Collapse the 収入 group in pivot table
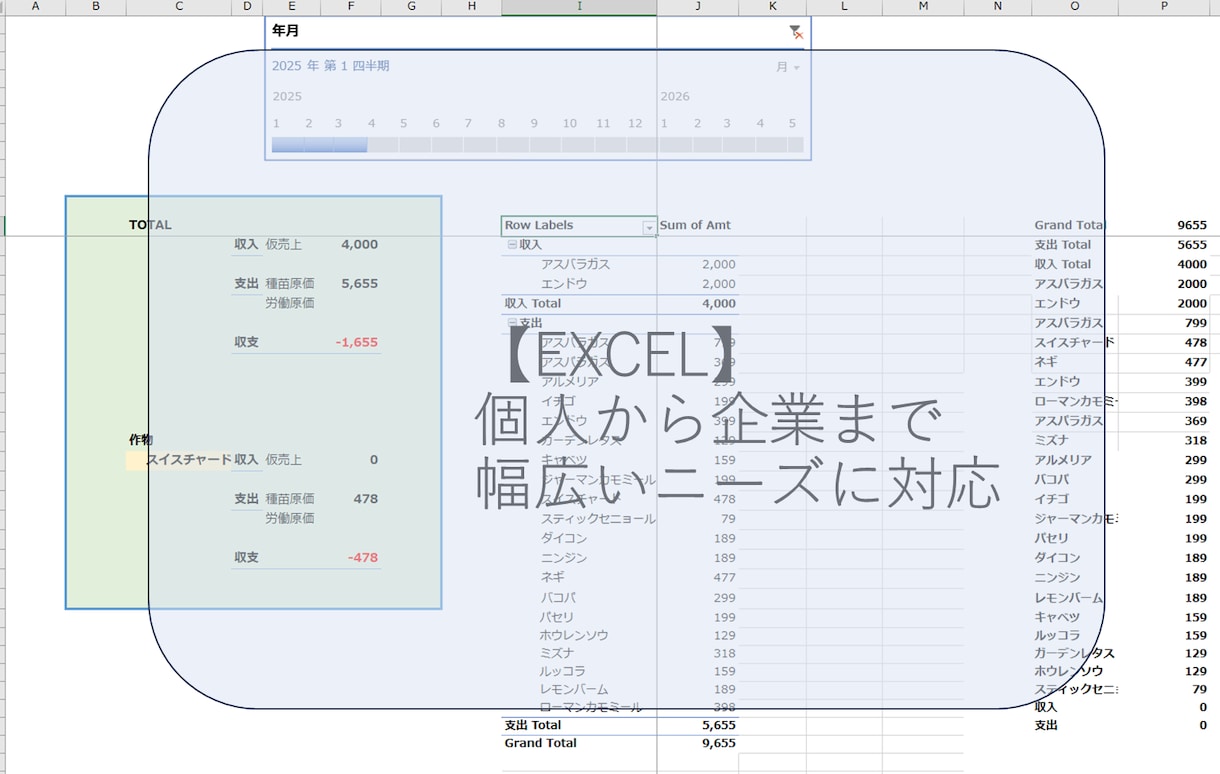The height and width of the screenshot is (774, 1220). point(512,245)
